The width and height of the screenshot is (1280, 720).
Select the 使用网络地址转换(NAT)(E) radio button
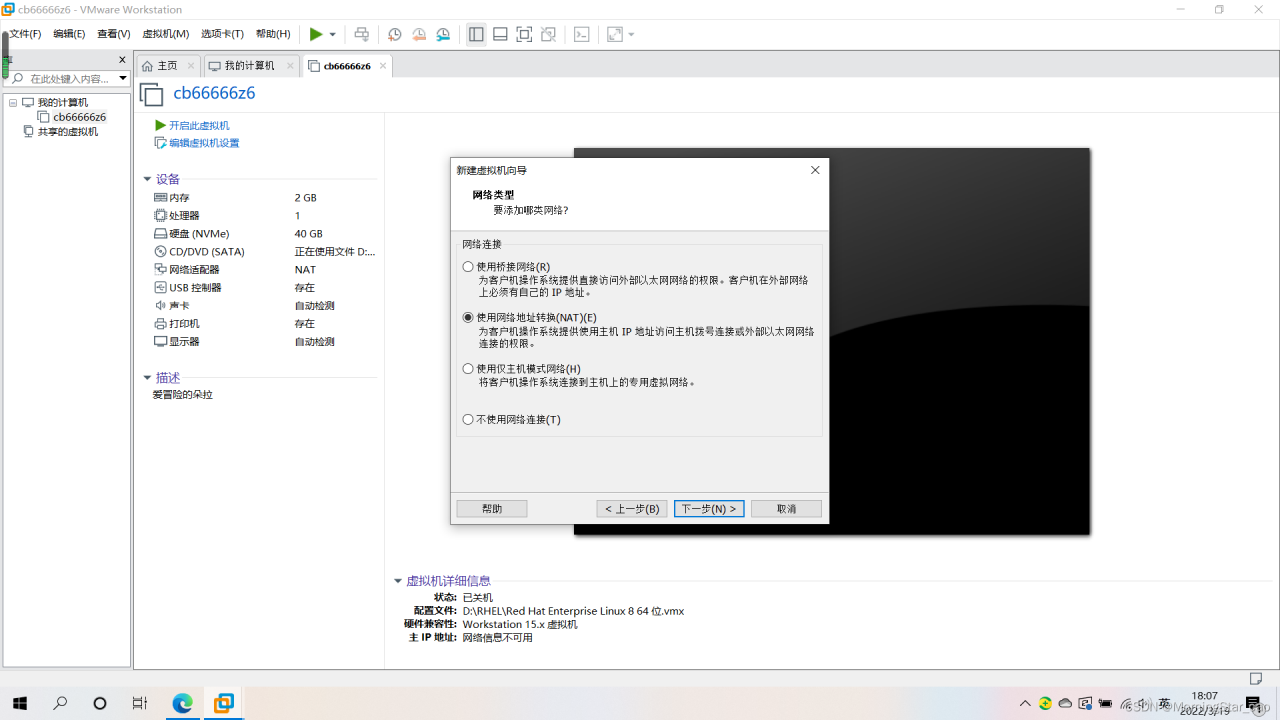(x=468, y=318)
